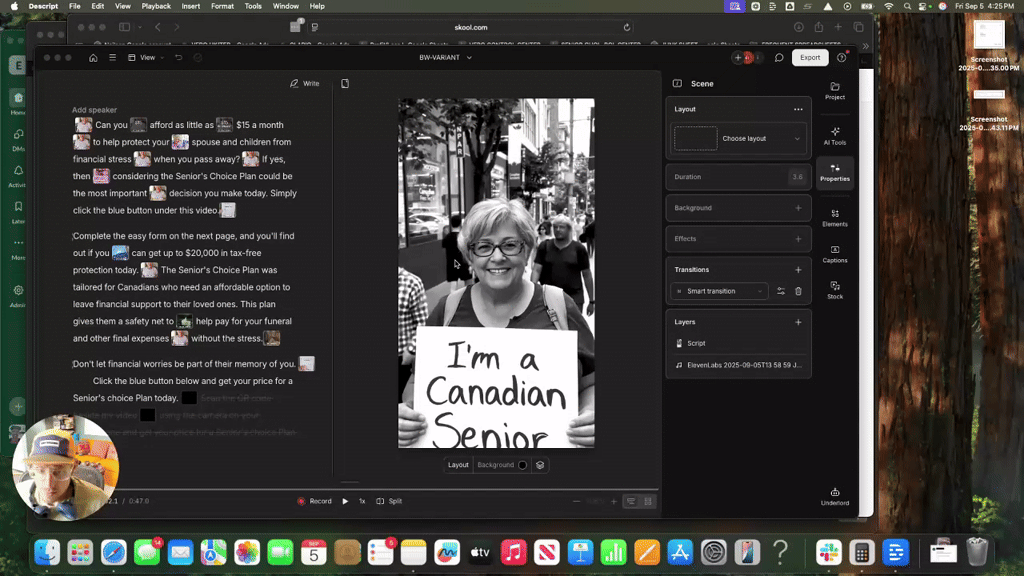Viewport: 1024px width, 576px height.
Task: Open Spotlight search in menu bar
Action: pos(907,6)
